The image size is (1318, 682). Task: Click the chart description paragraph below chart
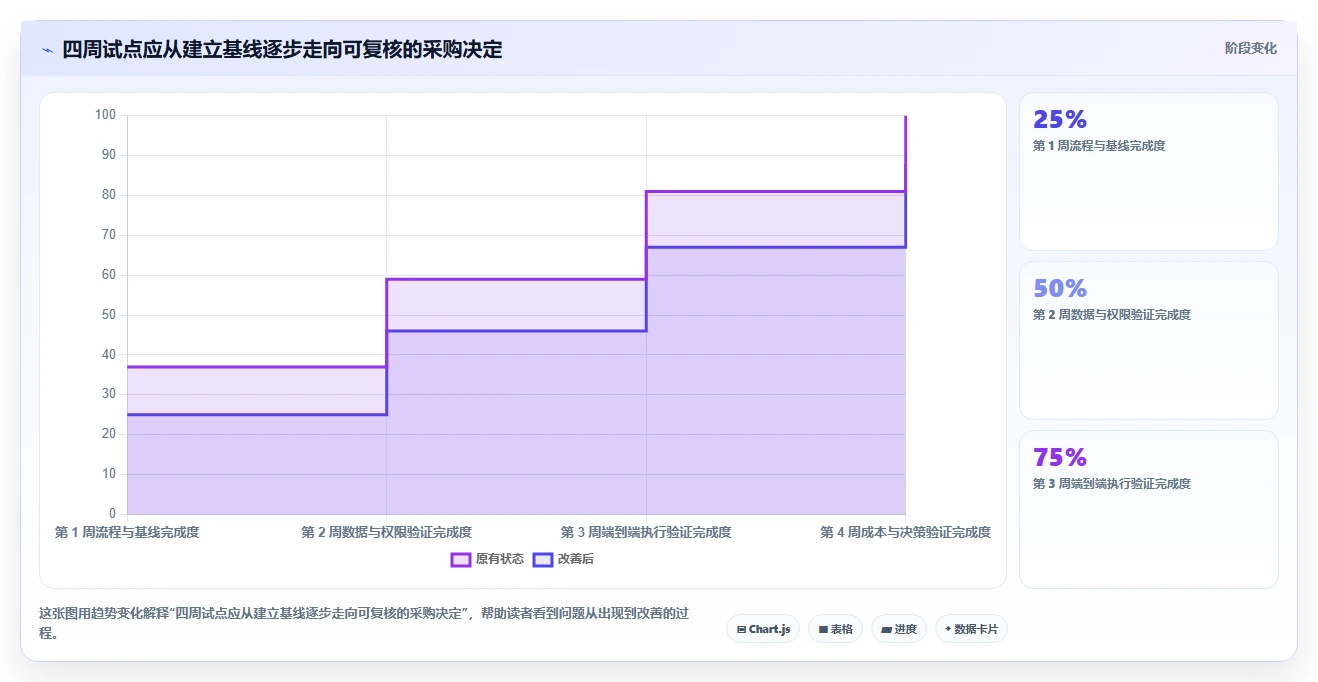coord(364,623)
